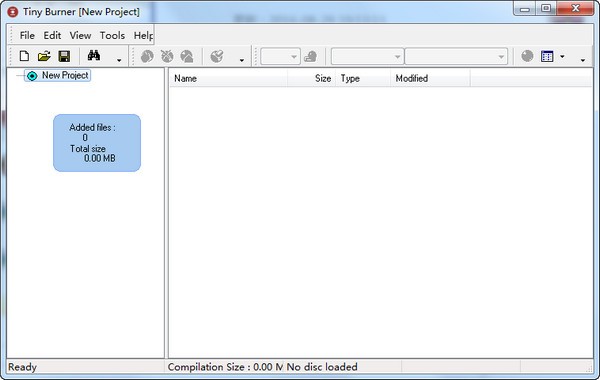Viewport: 600px width, 380px height.
Task: Click the grayed disc with checkmark icon
Action: pos(217,56)
